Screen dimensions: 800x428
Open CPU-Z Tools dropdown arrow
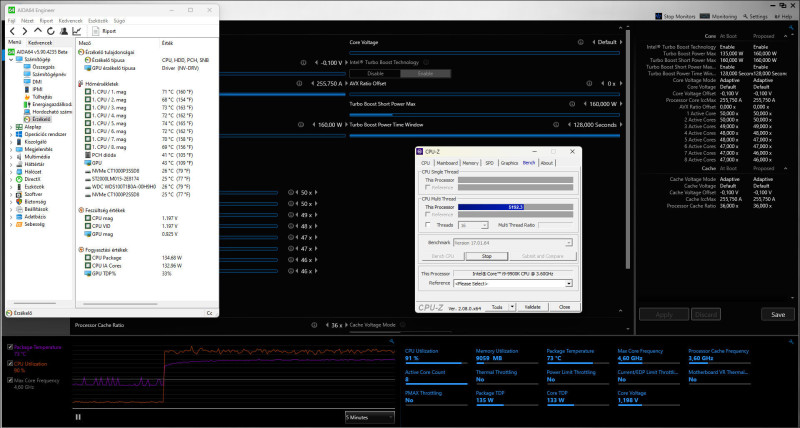click(x=512, y=307)
